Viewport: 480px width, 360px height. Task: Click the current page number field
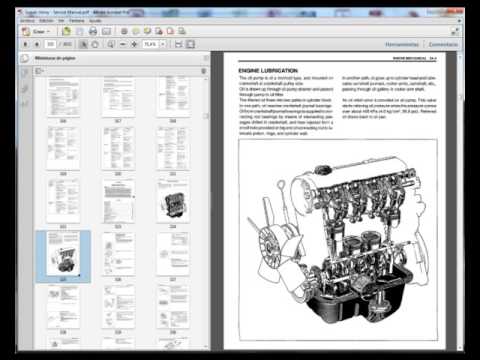pos(50,44)
